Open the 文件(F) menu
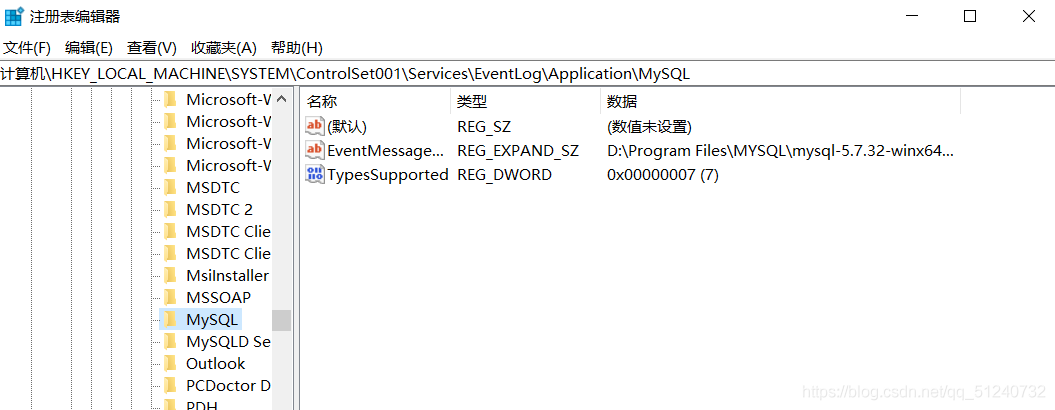 pos(27,48)
